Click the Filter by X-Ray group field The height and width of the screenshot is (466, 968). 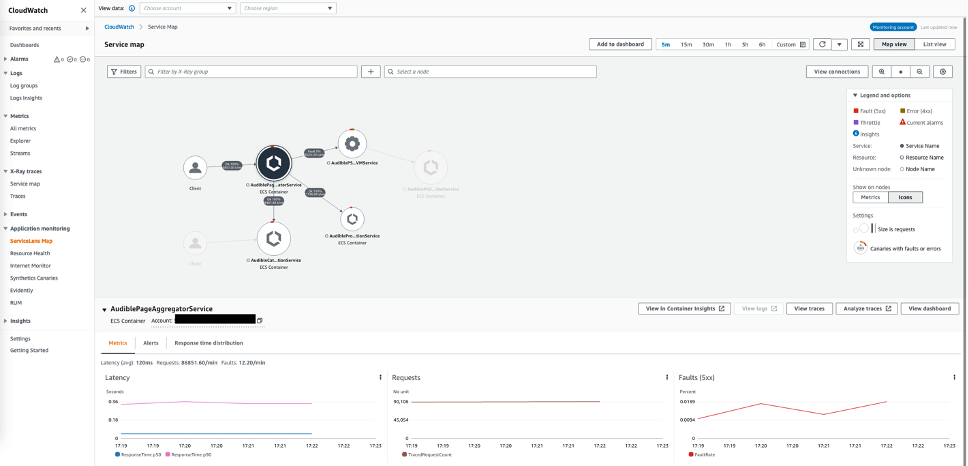pos(251,72)
